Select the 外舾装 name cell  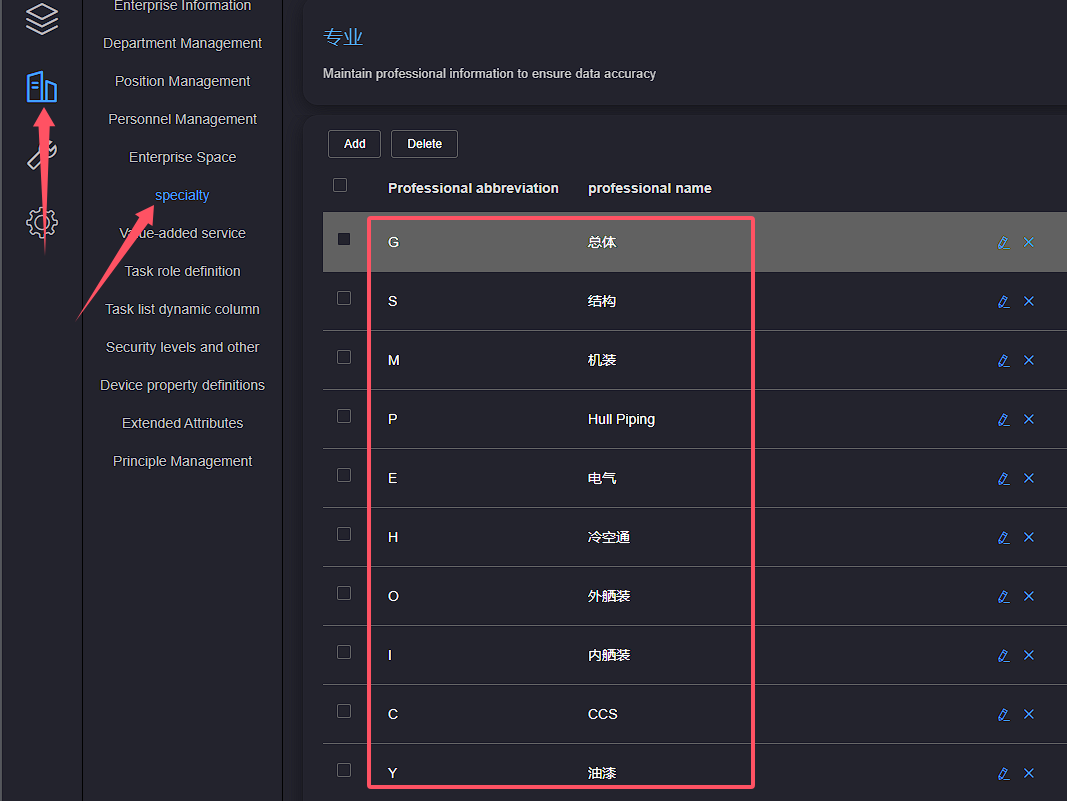[609, 596]
